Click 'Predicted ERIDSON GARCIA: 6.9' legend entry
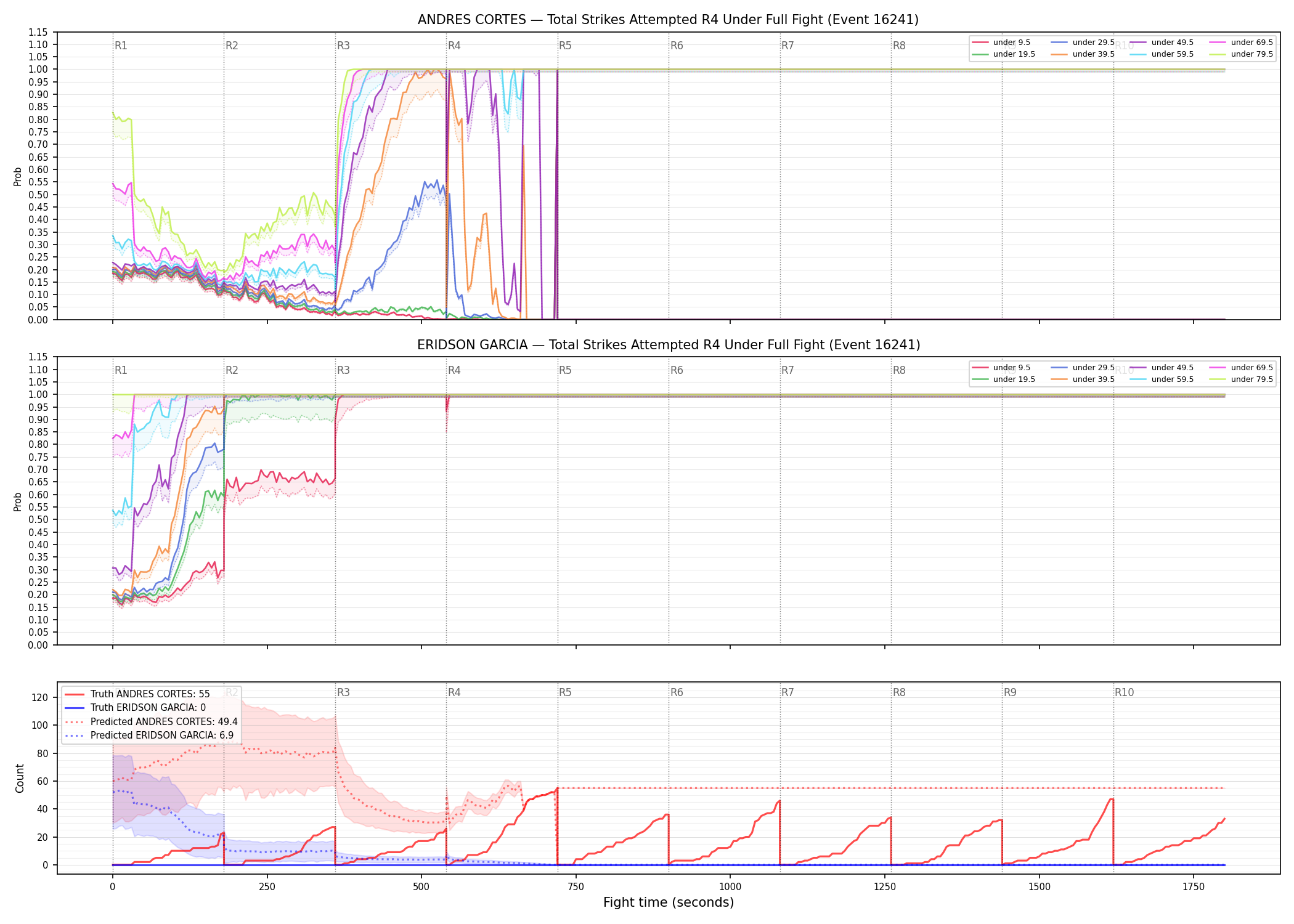Screen dimensions: 1294x924 pos(149,736)
